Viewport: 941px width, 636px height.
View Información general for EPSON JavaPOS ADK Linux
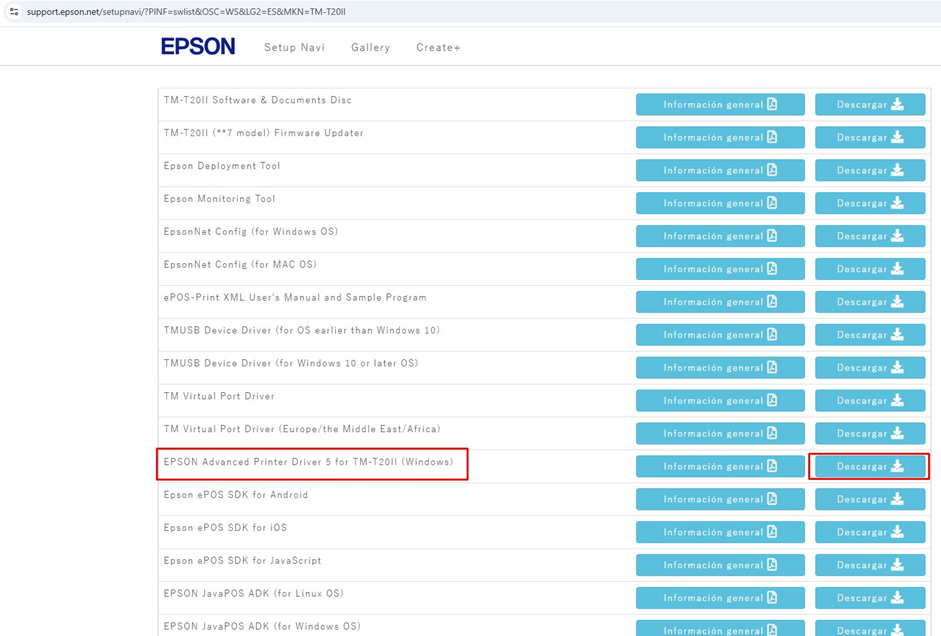pyautogui.click(x=719, y=598)
